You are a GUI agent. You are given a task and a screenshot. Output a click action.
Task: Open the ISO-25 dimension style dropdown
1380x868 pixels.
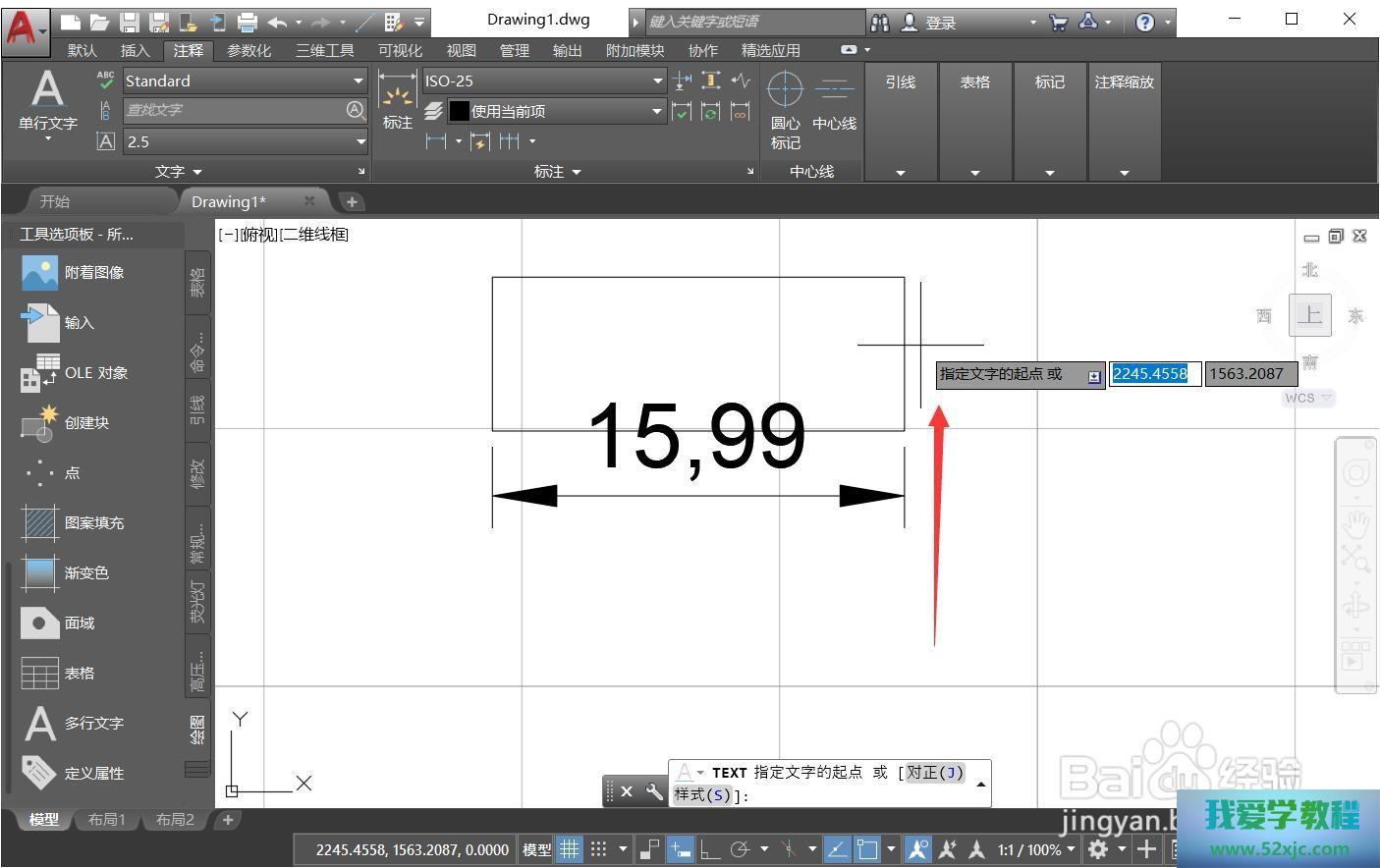click(657, 81)
